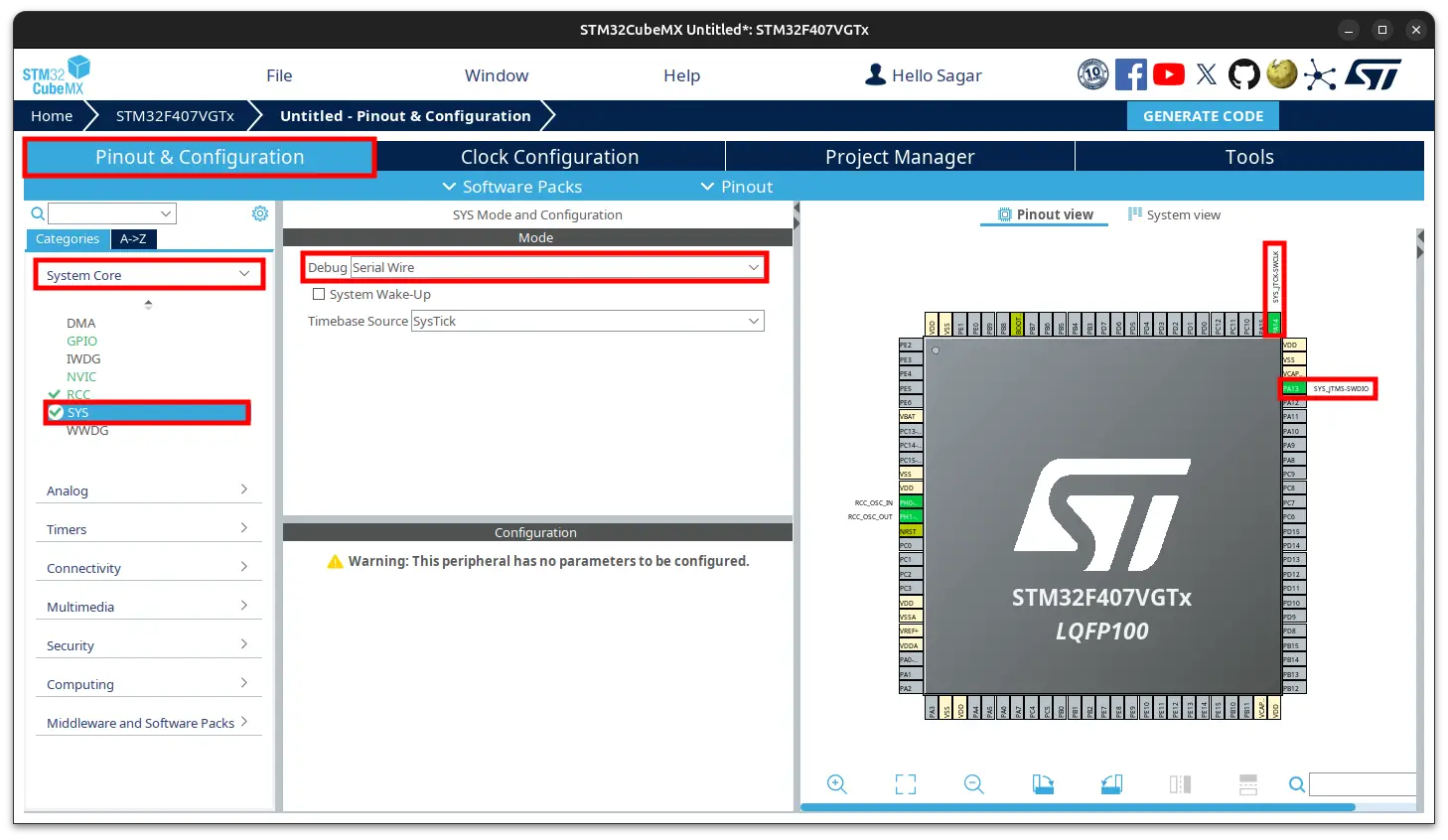Open the Timebase Source SysTick dropdown
Viewport: 1448px width, 840px height.
pos(587,321)
